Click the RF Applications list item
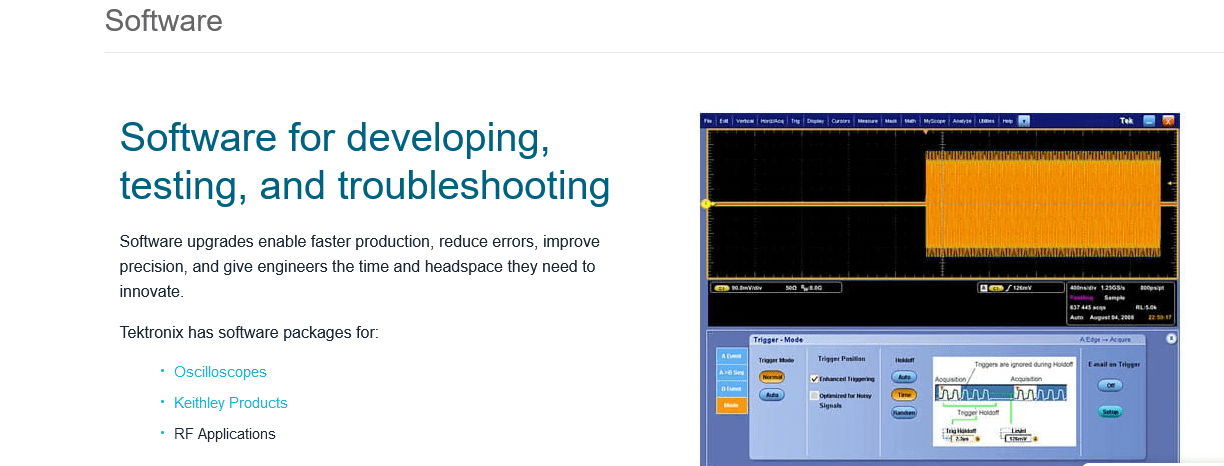This screenshot has width=1224, height=466. pyautogui.click(x=225, y=434)
